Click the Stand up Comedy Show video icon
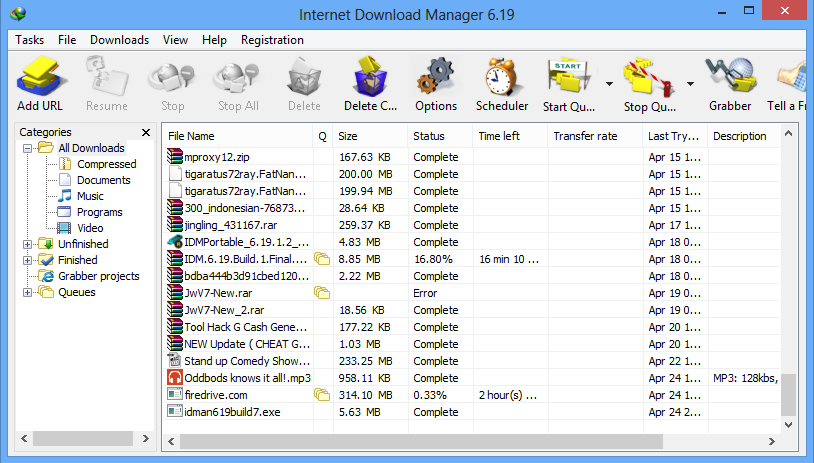Viewport: 814px width, 463px height. tap(174, 360)
